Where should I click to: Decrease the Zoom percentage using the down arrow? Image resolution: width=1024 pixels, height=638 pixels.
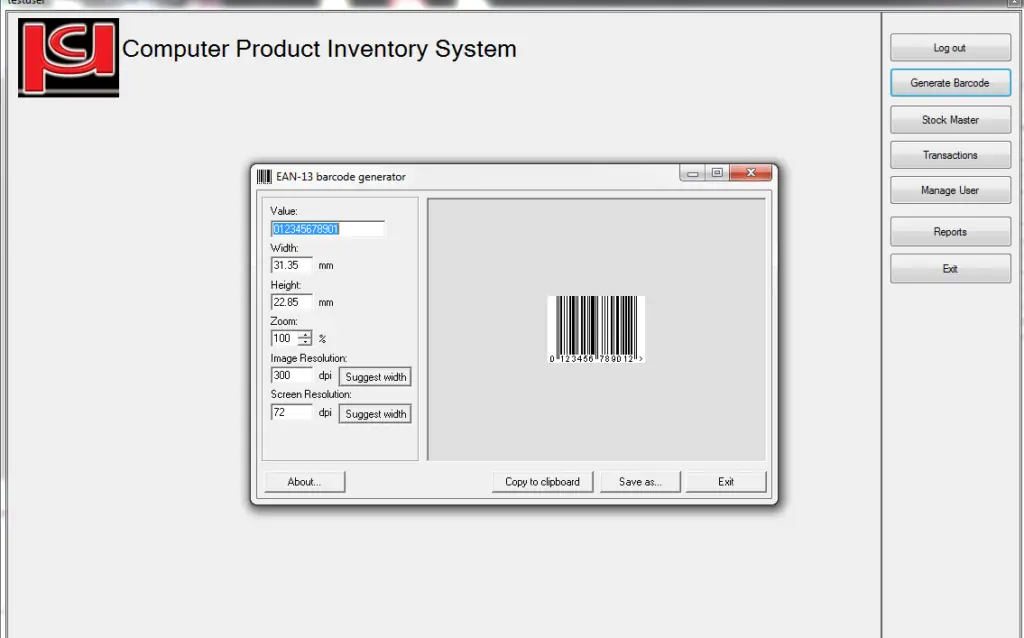pos(307,341)
